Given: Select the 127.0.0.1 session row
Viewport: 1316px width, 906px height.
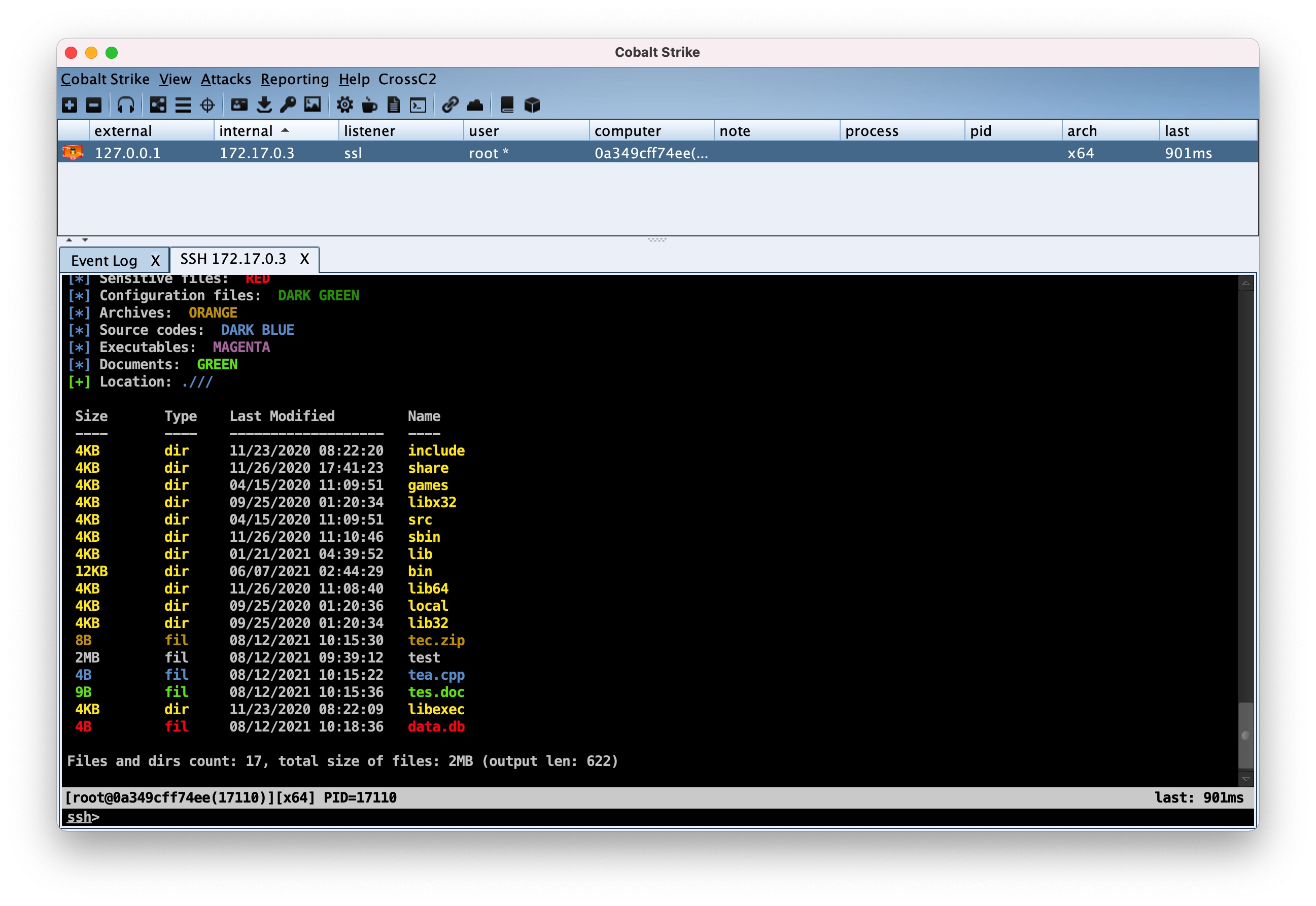Looking at the screenshot, I should tap(127, 153).
